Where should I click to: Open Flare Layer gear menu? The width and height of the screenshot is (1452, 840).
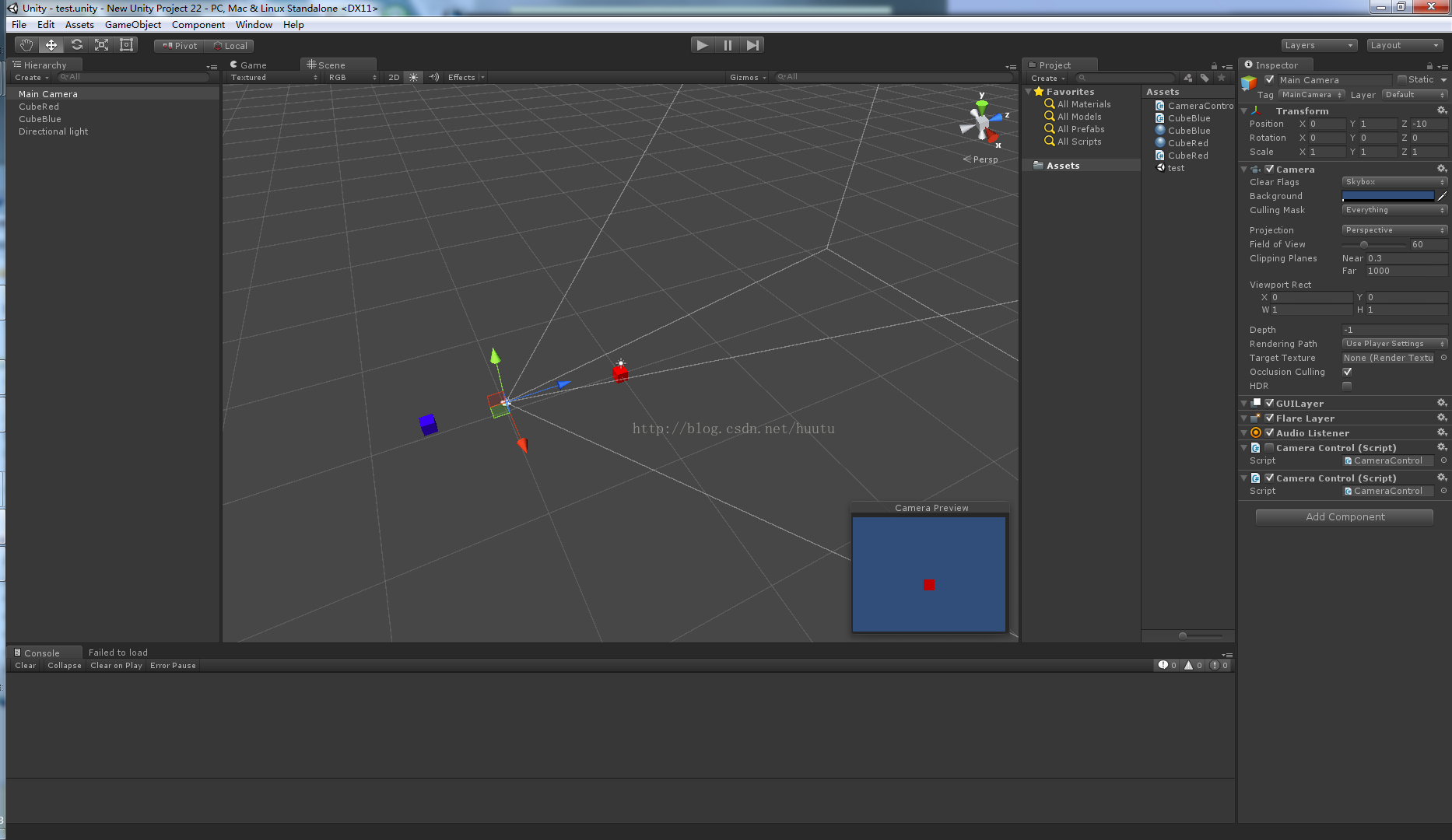tap(1441, 418)
